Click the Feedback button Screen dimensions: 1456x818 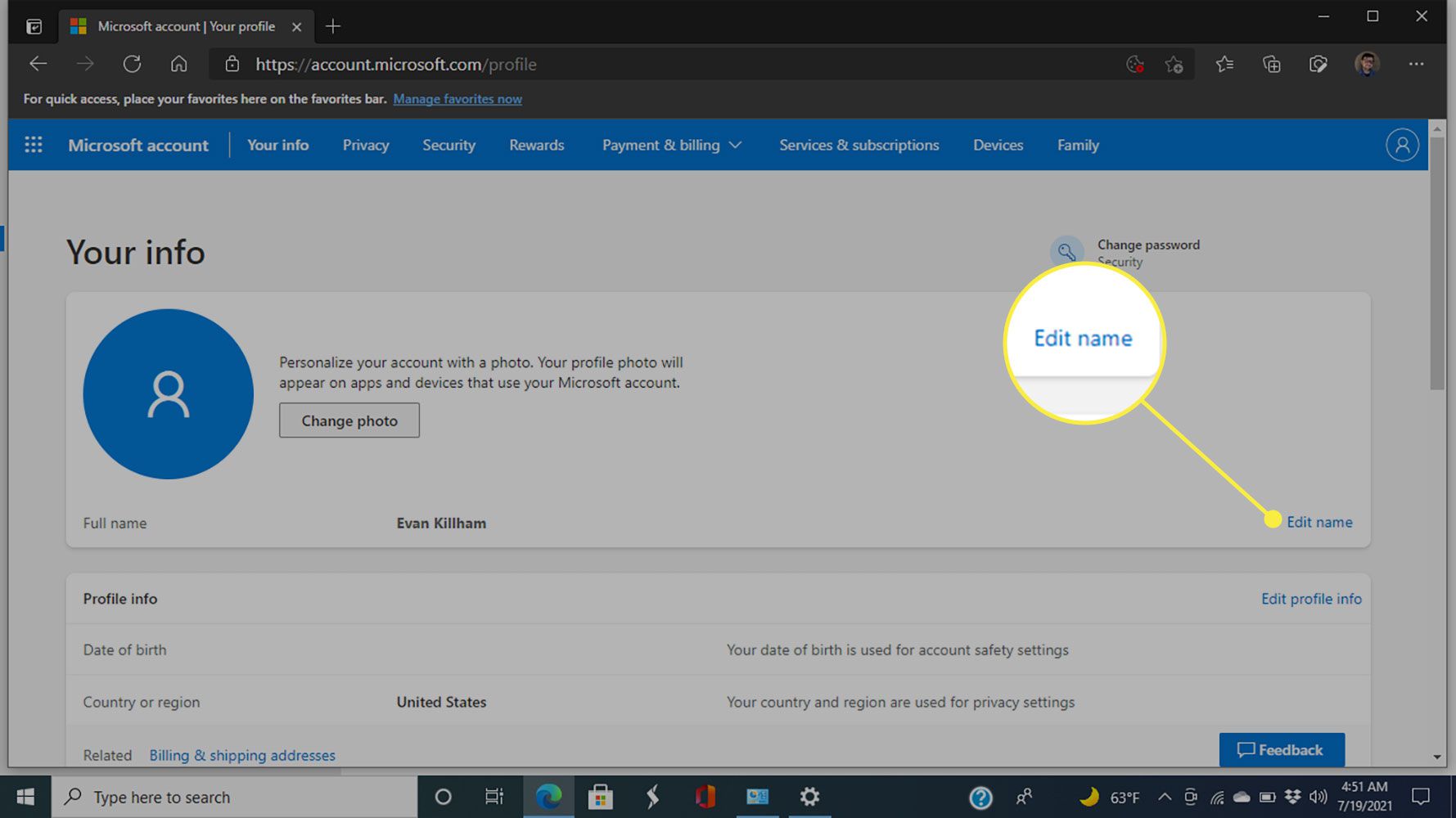pos(1282,750)
